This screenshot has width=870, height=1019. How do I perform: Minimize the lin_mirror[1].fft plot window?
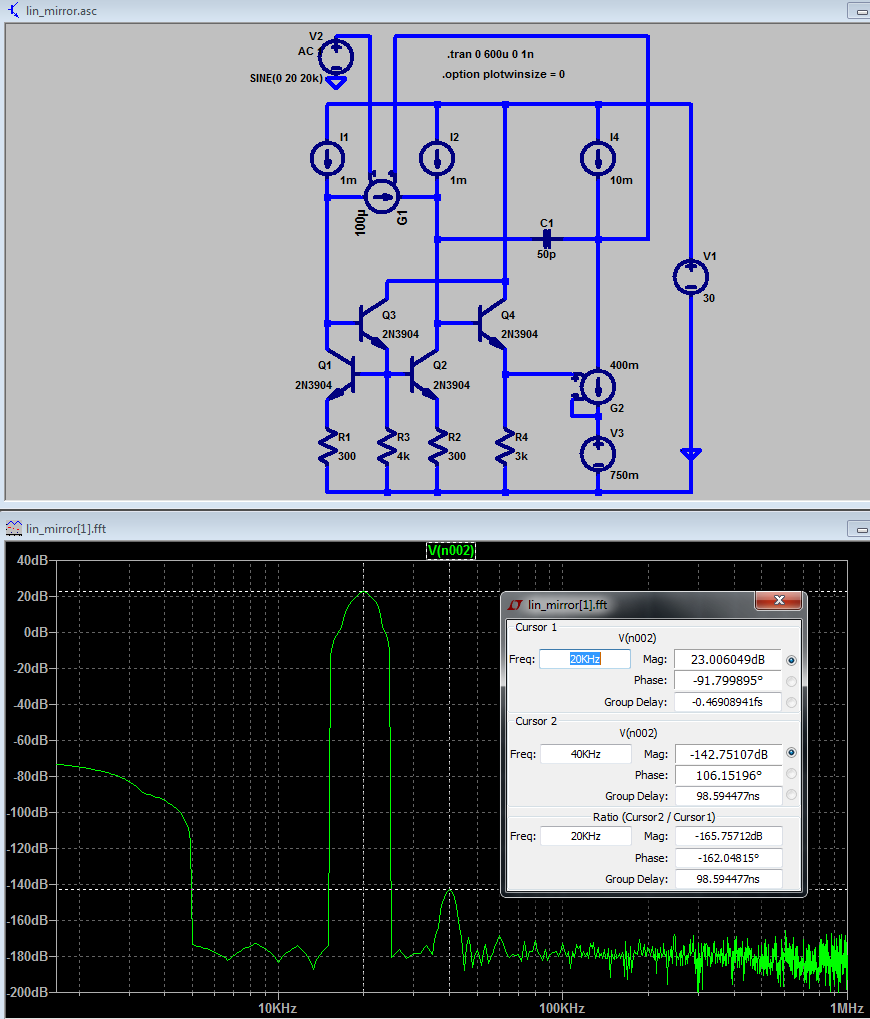(859, 528)
